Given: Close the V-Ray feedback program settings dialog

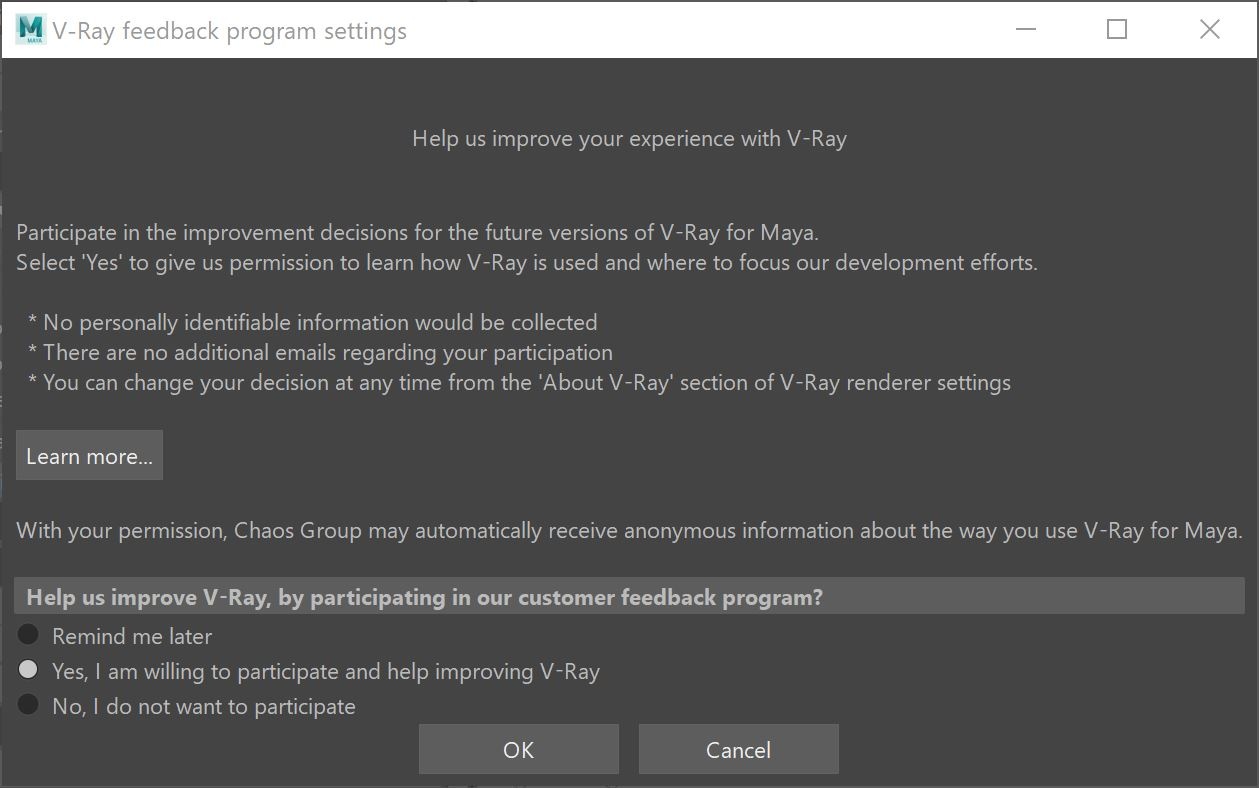Looking at the screenshot, I should [1209, 30].
